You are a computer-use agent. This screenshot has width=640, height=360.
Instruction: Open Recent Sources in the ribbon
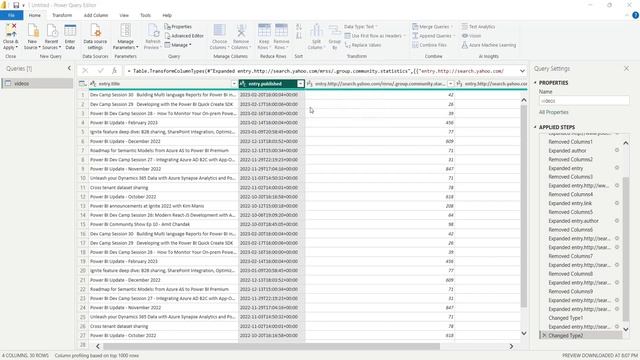(x=51, y=37)
